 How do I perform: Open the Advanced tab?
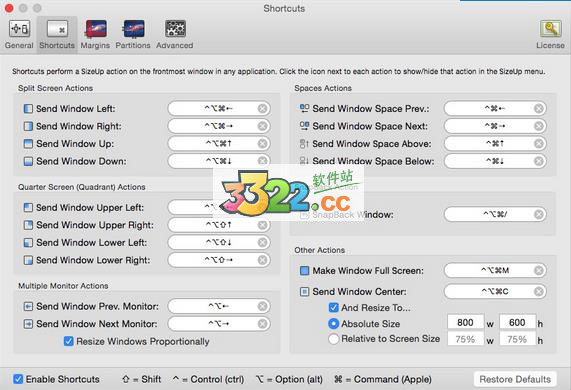click(x=175, y=35)
